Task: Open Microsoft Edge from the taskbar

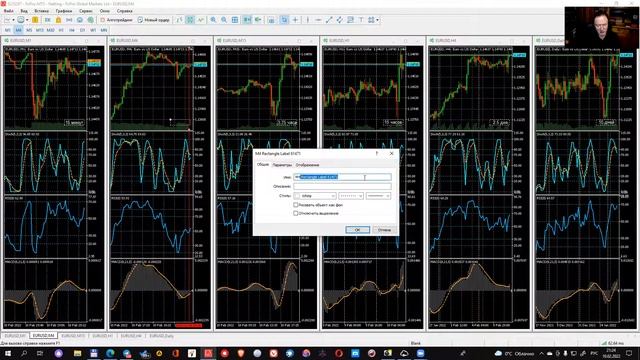Action: (110, 353)
